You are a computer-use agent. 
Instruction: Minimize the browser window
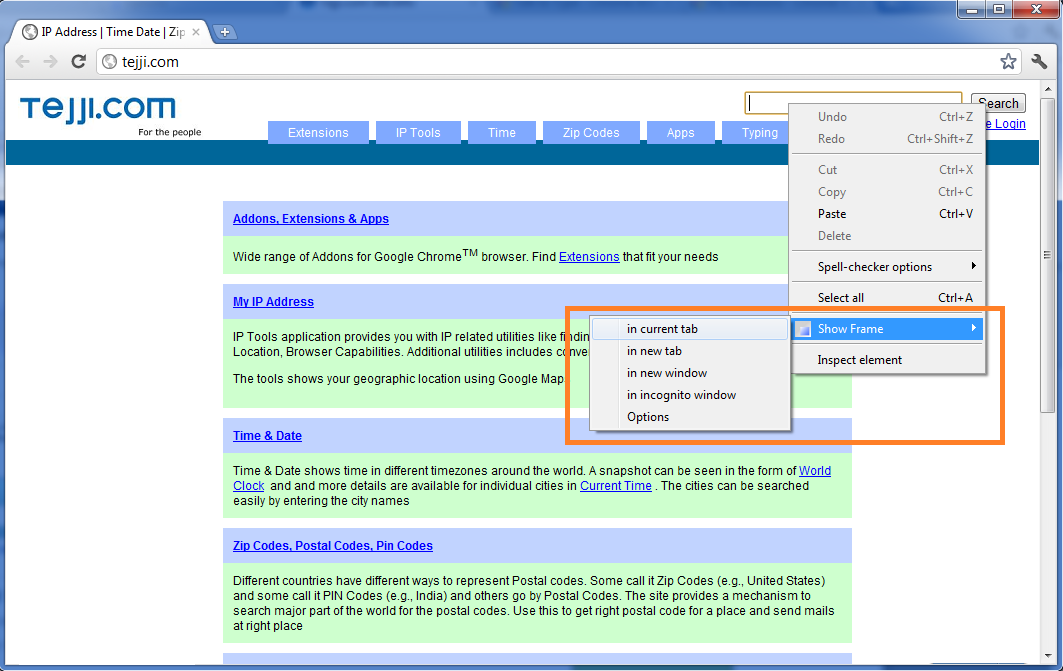coord(972,9)
